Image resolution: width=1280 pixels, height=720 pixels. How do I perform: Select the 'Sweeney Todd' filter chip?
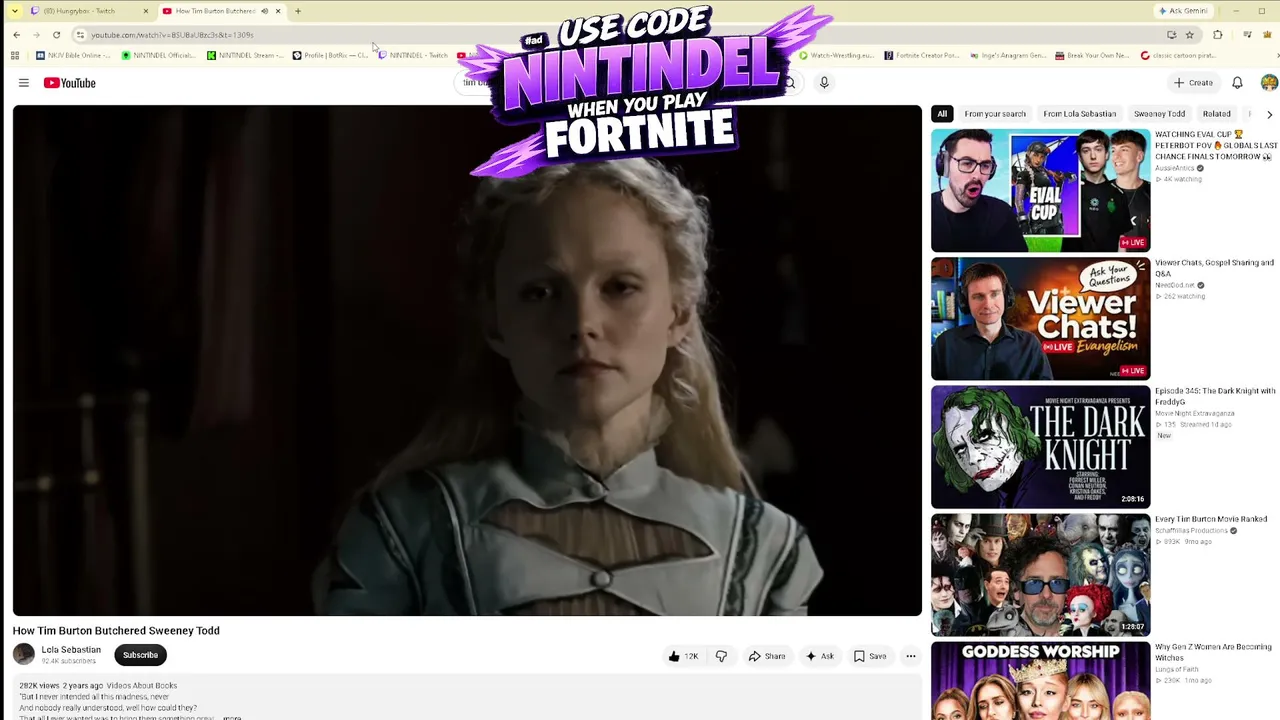click(x=1159, y=114)
